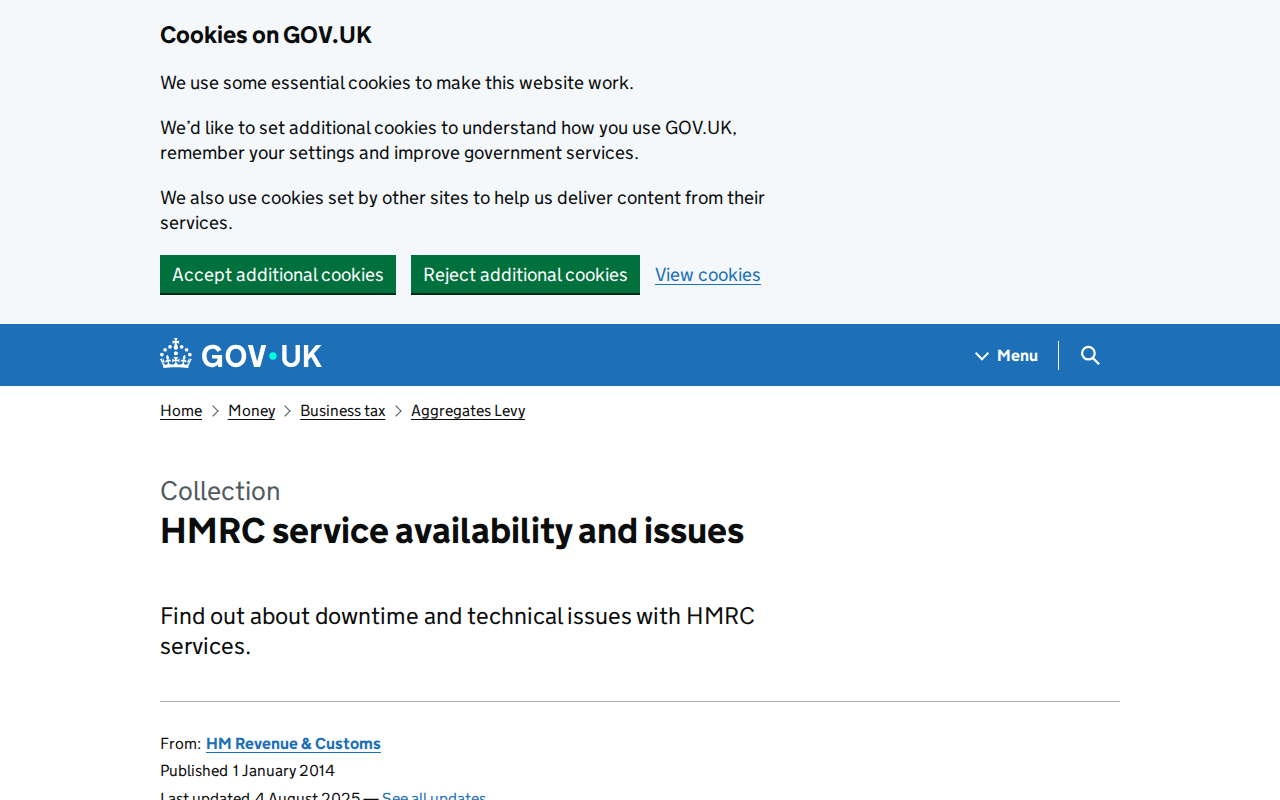
Task: Click the GOV.UK header logo text
Action: pos(260,354)
